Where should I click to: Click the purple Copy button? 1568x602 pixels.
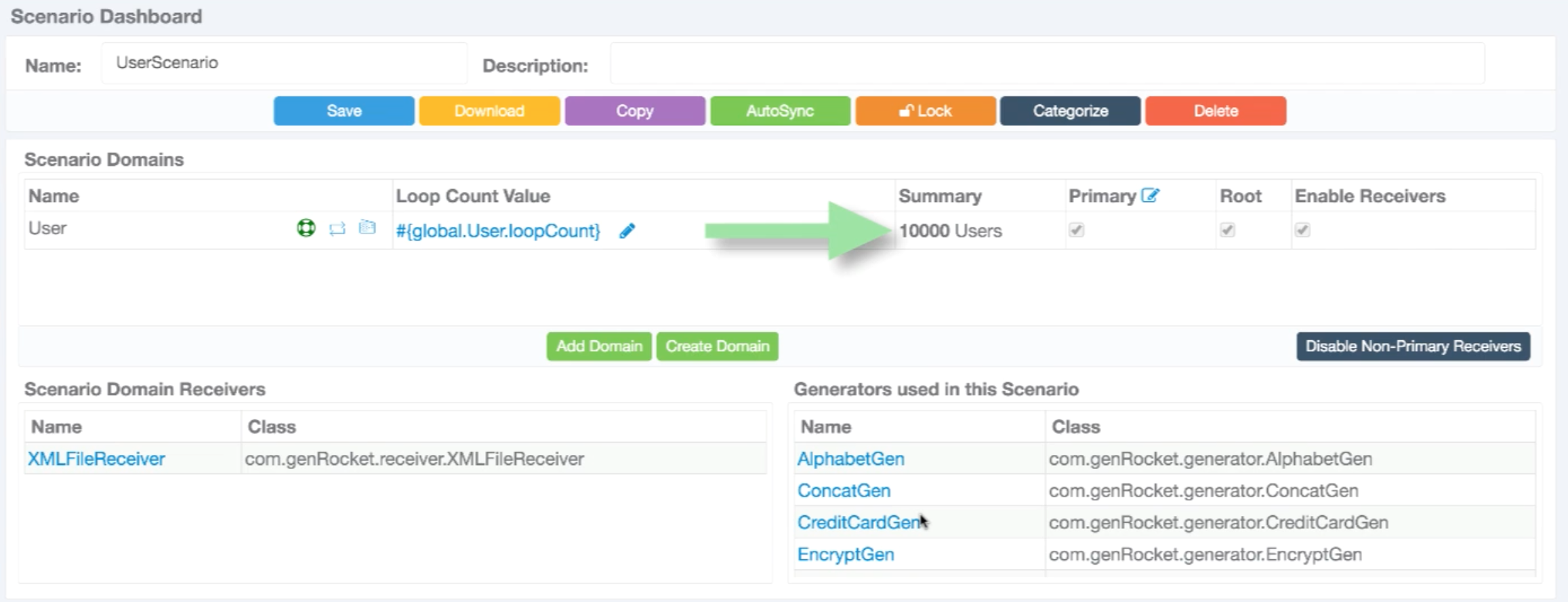635,111
